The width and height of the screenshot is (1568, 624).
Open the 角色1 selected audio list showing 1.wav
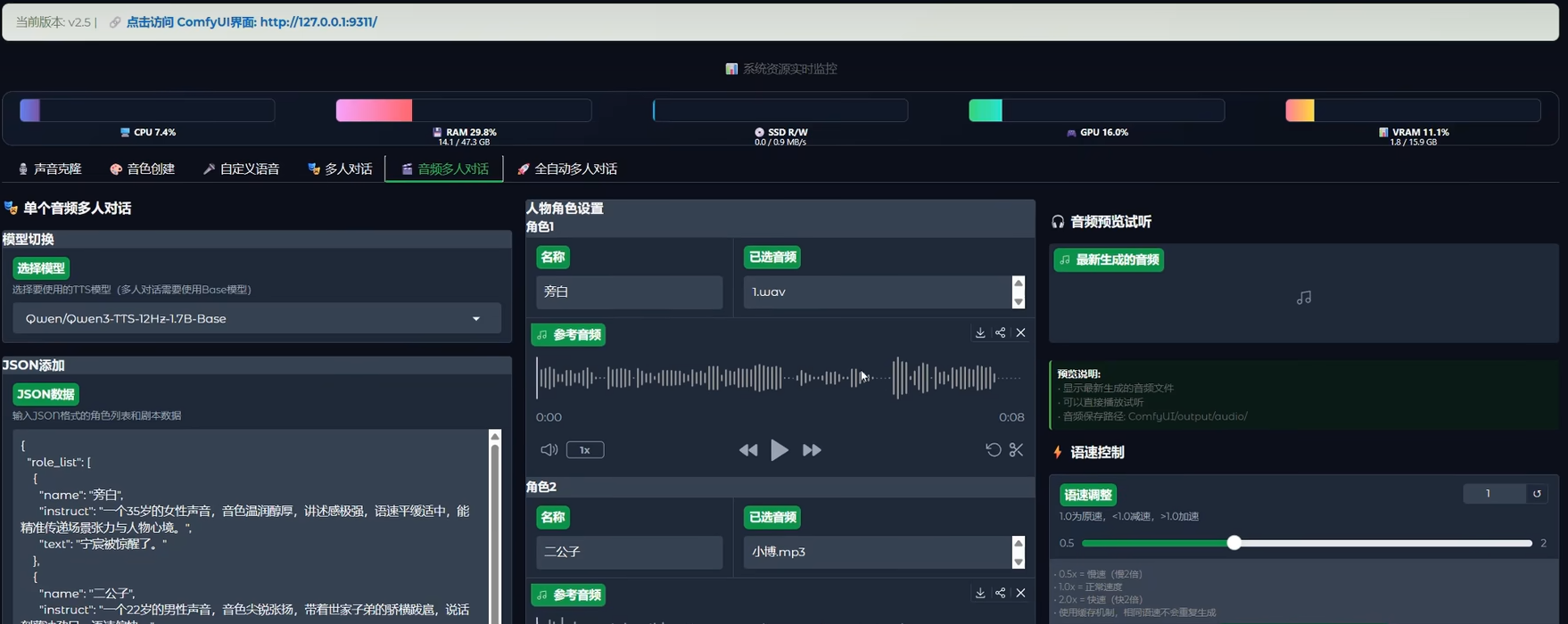click(877, 291)
